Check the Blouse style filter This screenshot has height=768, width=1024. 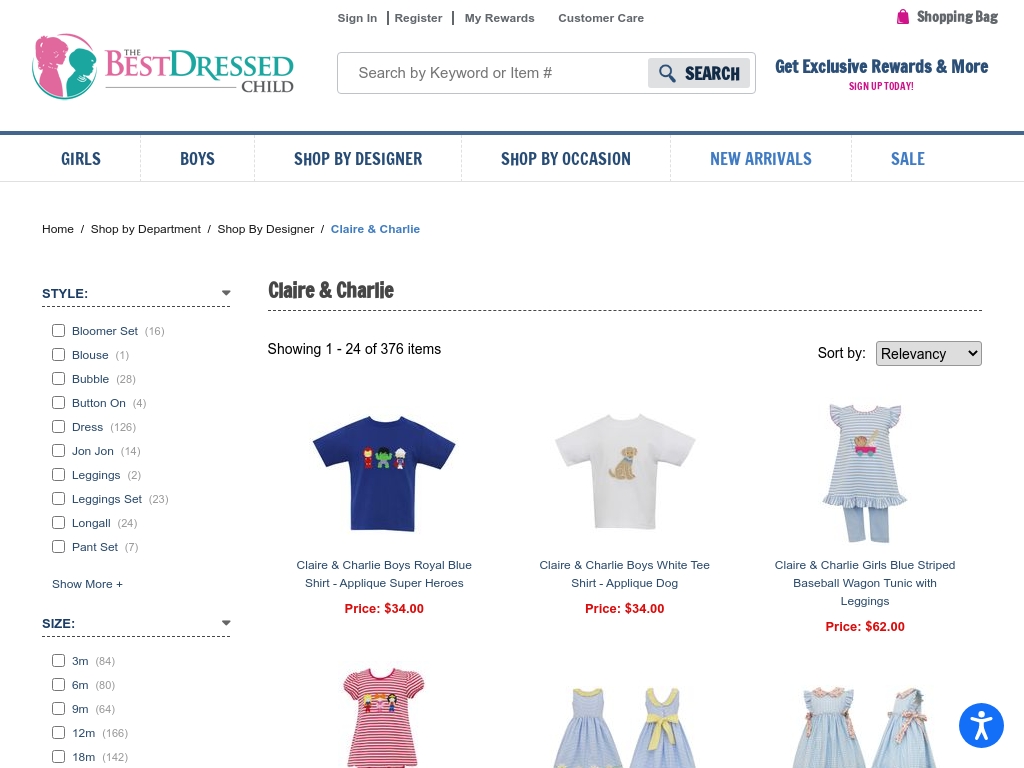[59, 355]
